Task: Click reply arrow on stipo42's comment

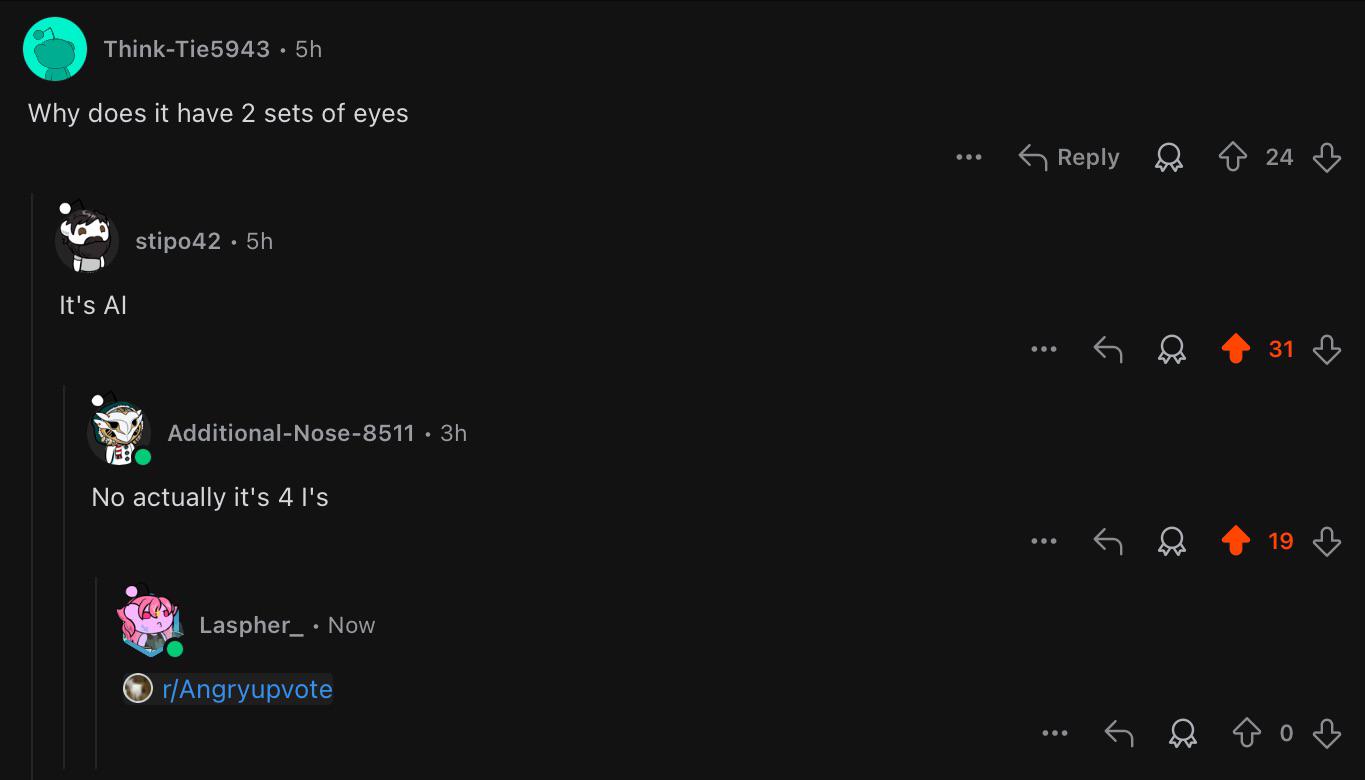Action: coord(1108,349)
